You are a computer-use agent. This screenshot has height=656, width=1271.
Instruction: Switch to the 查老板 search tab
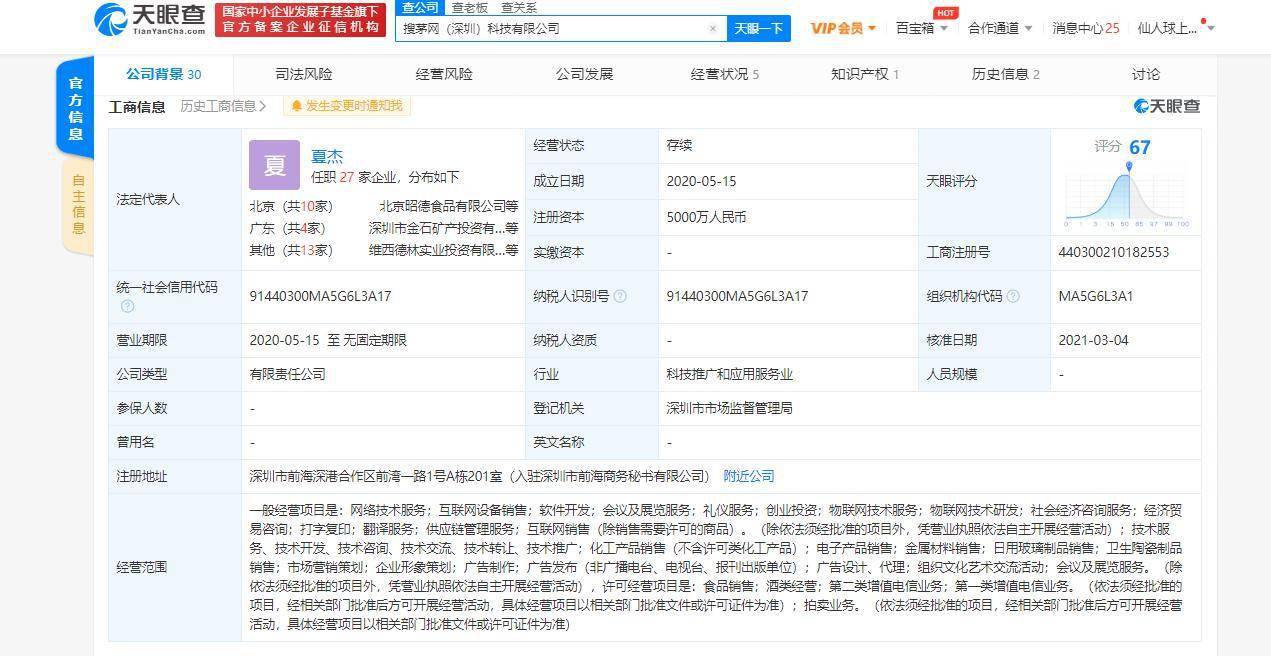coord(469,8)
